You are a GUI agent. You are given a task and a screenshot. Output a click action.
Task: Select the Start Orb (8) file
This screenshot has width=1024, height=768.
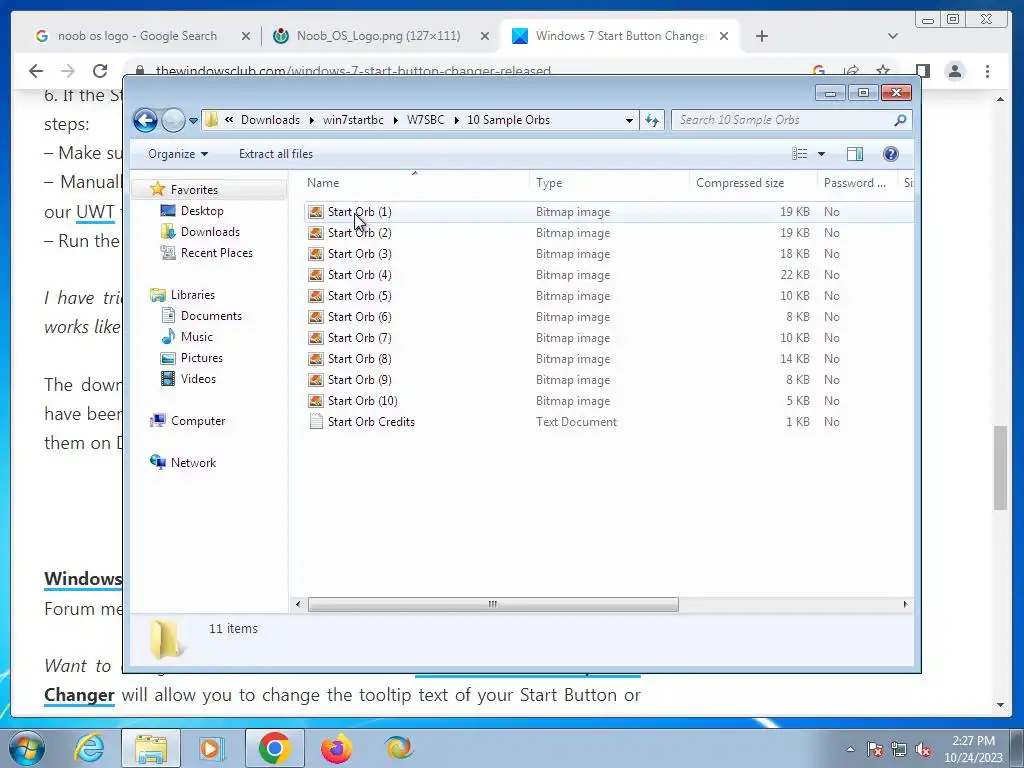(359, 359)
